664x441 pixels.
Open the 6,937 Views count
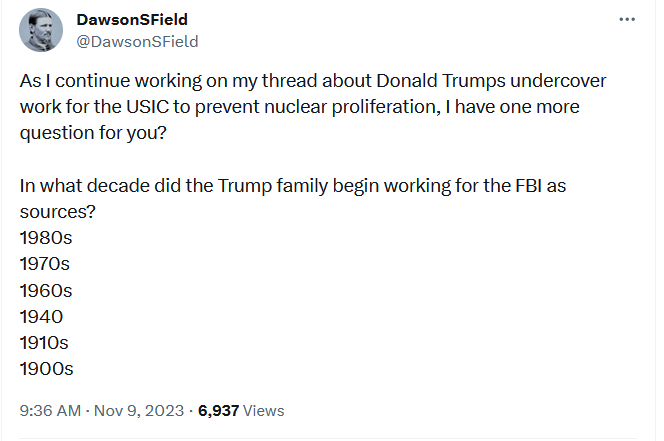241,410
